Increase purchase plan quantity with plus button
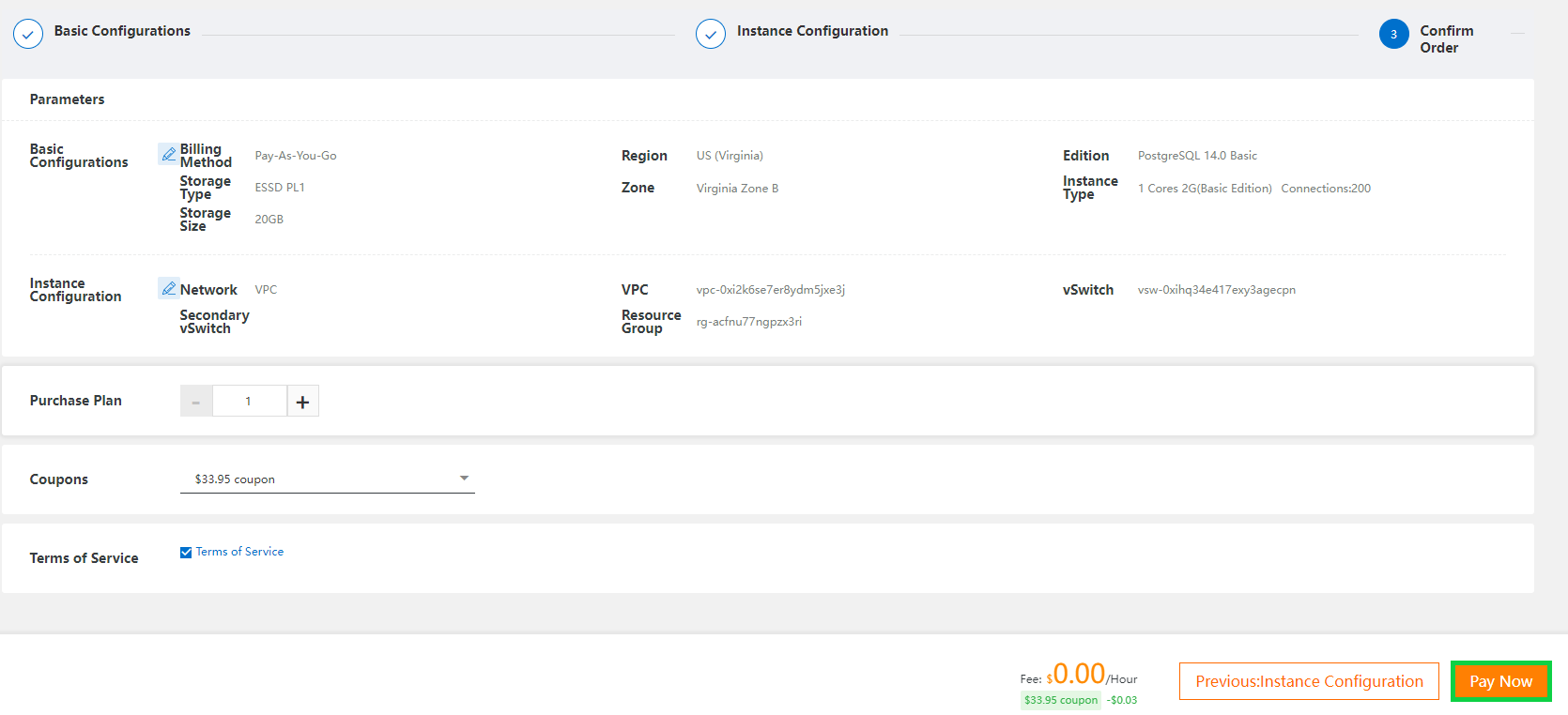The width and height of the screenshot is (1568, 715). tap(302, 401)
